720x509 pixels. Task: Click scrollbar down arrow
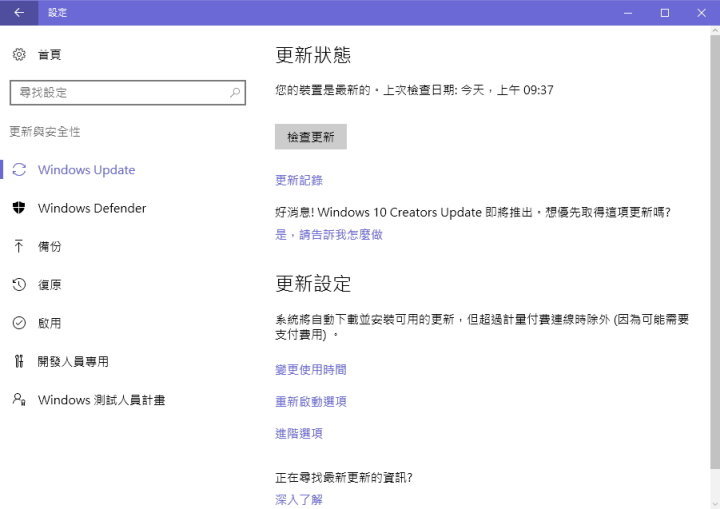[715, 504]
